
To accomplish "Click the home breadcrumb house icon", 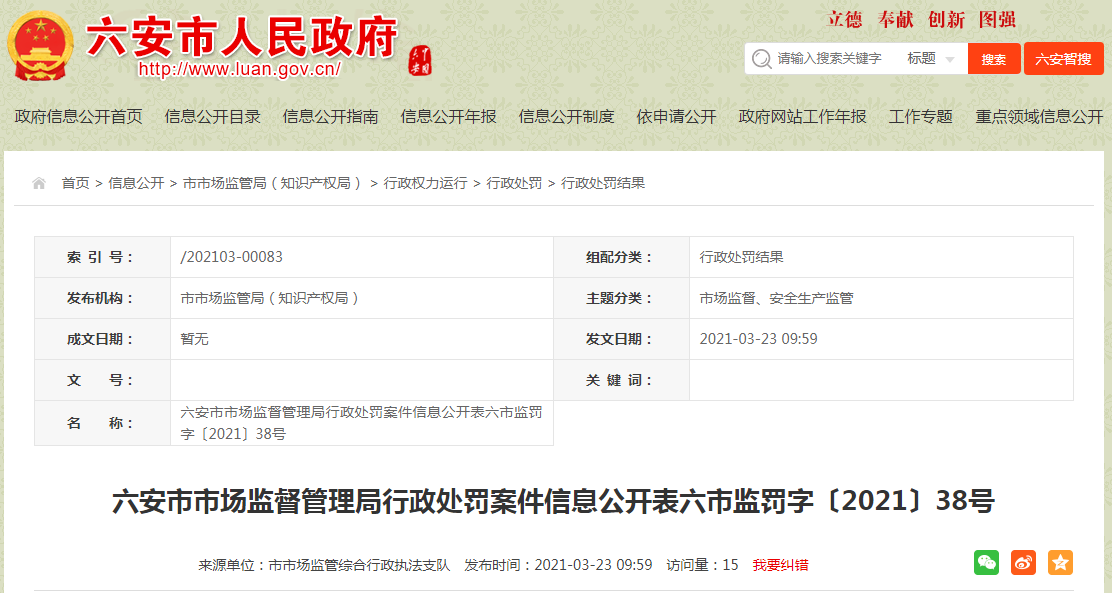I will click(39, 184).
